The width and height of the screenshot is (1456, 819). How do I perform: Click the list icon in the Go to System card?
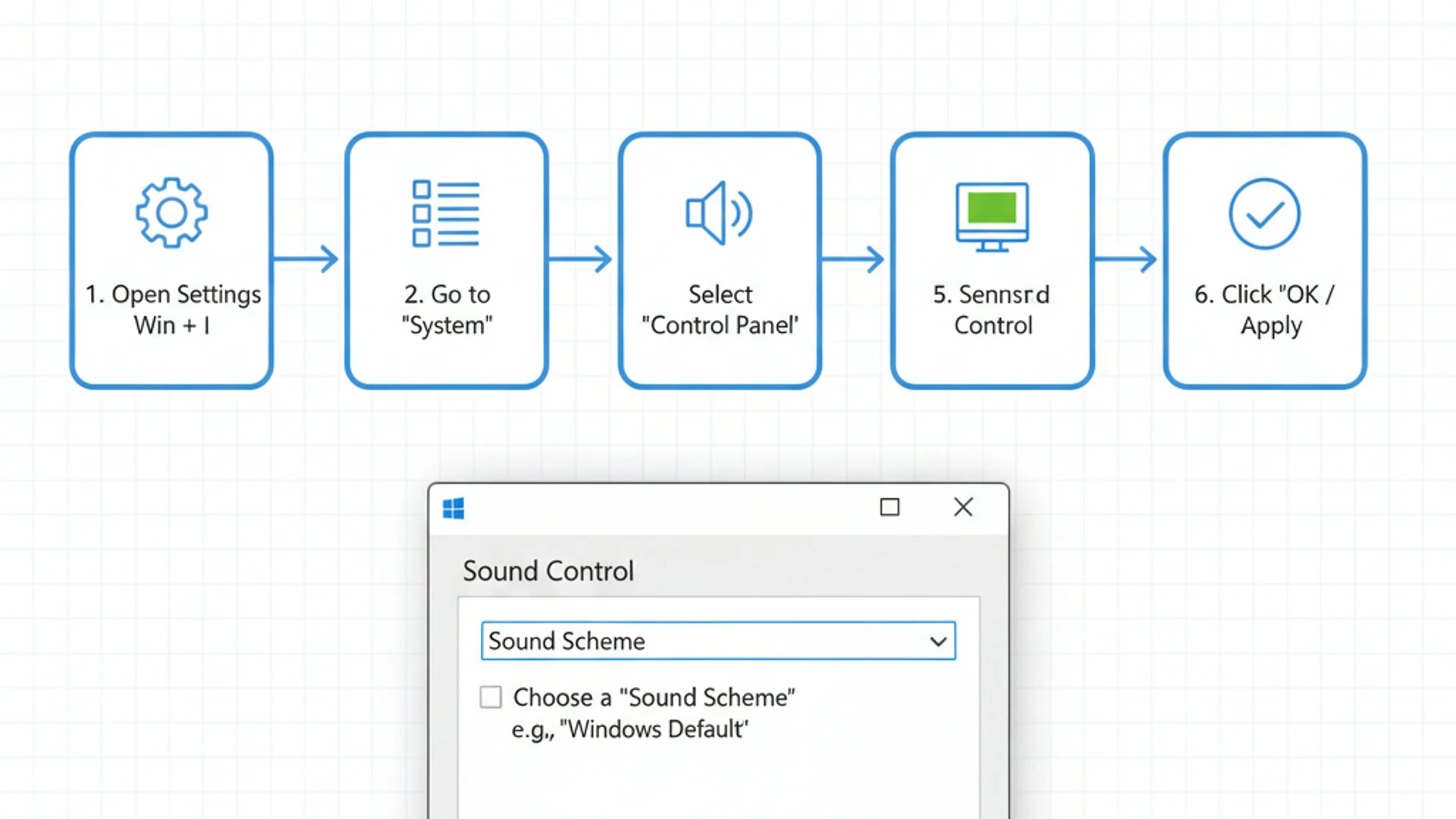[446, 213]
